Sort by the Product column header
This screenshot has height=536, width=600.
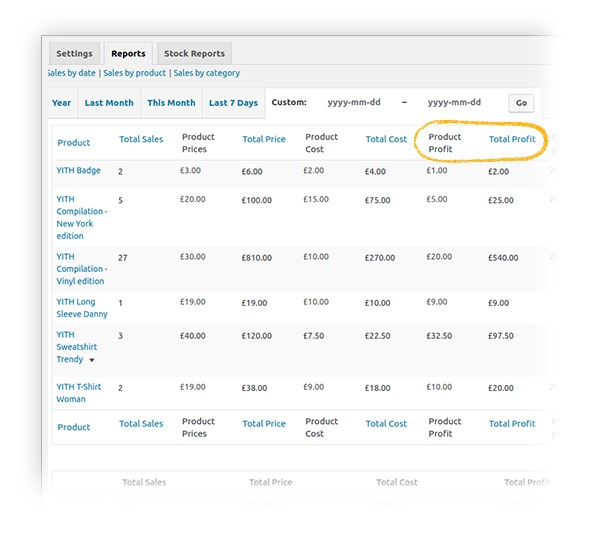[x=74, y=143]
